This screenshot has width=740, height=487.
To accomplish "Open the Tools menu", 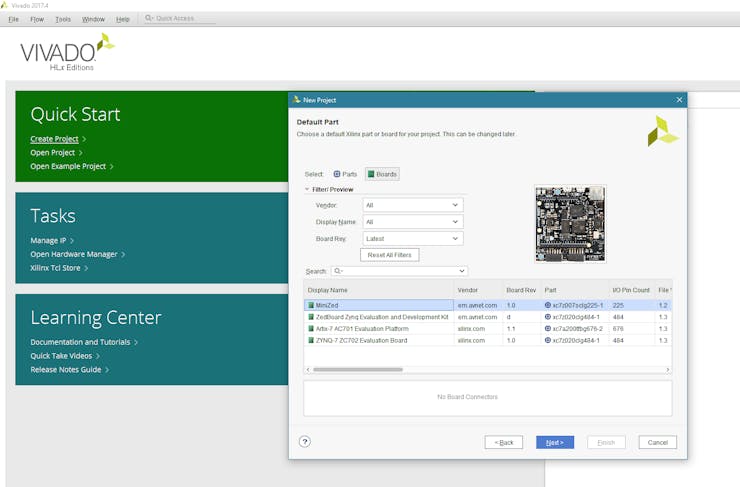I will pyautogui.click(x=63, y=19).
